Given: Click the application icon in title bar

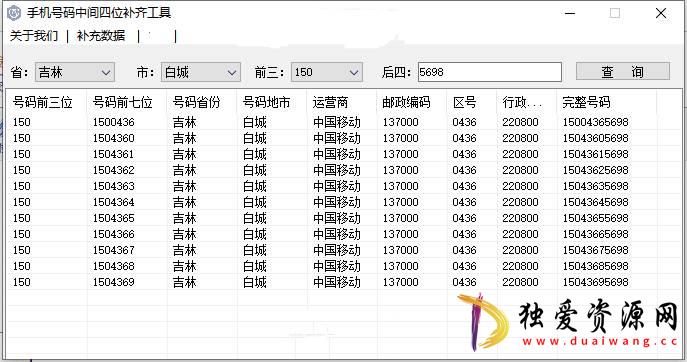Looking at the screenshot, I should pos(14,13).
